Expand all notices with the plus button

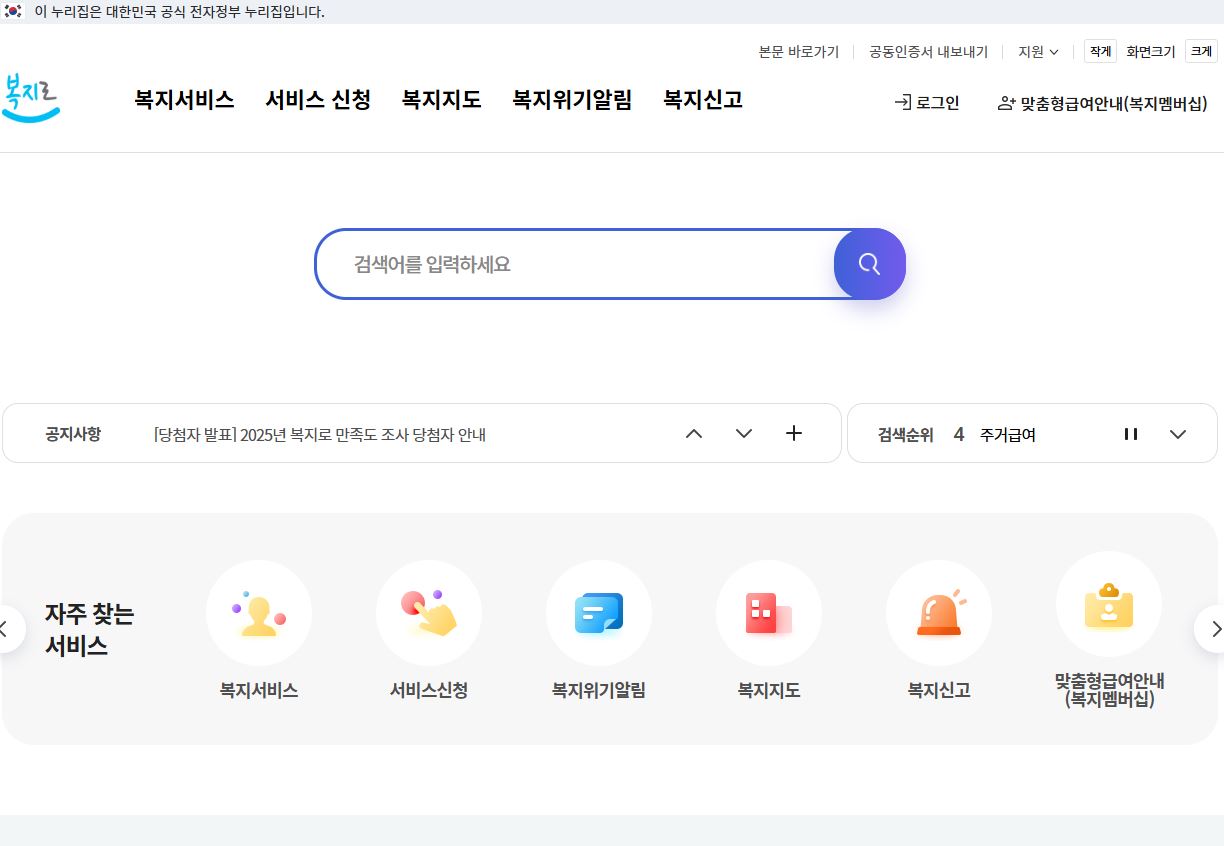click(x=794, y=433)
